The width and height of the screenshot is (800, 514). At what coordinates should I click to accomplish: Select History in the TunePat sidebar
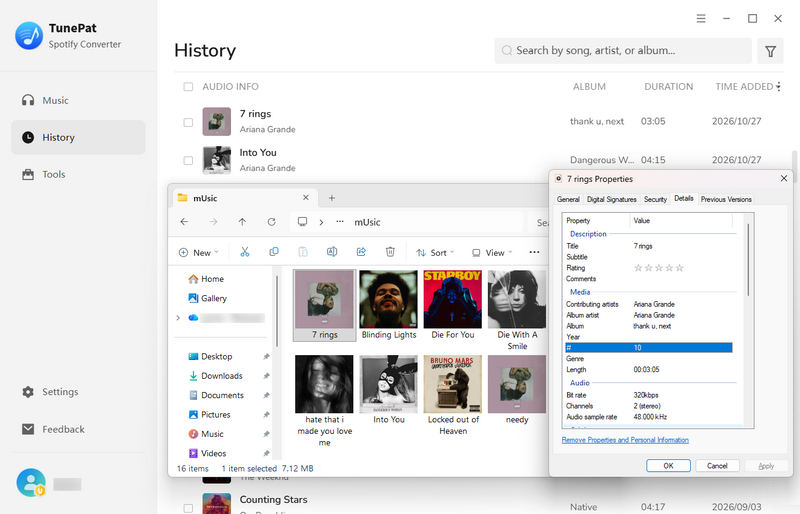click(x=78, y=137)
